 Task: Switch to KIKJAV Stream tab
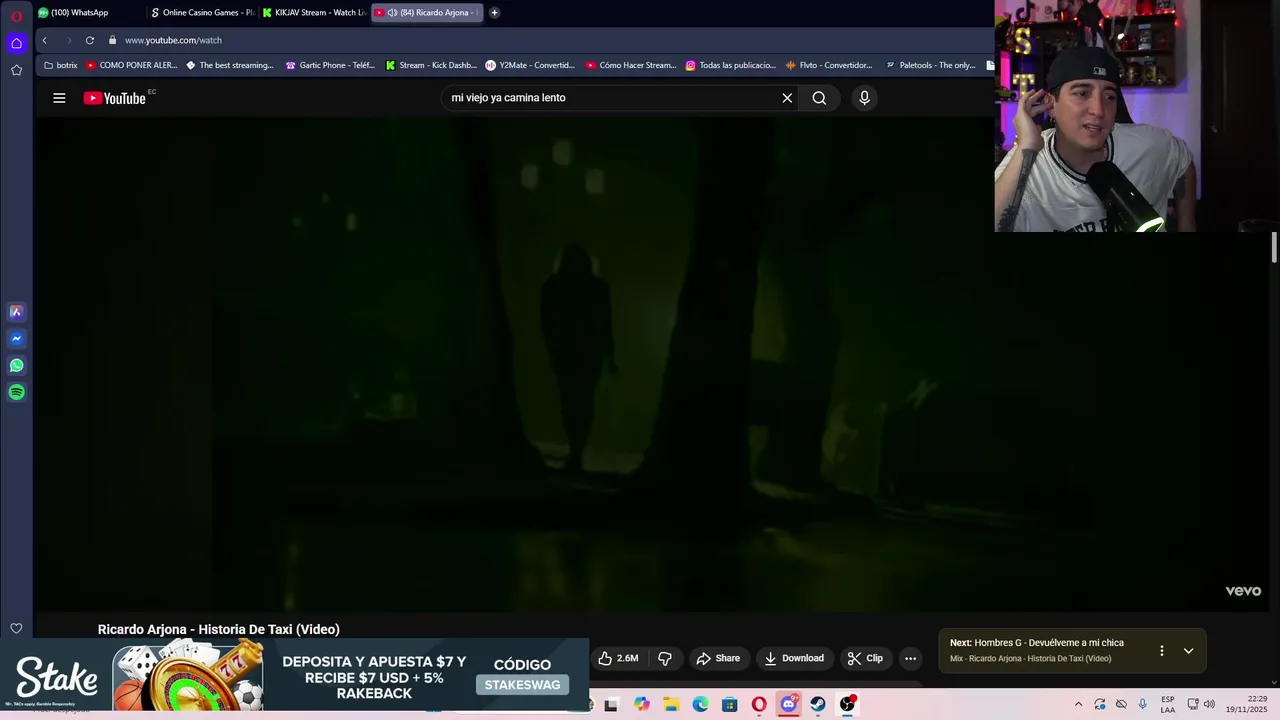tap(314, 13)
